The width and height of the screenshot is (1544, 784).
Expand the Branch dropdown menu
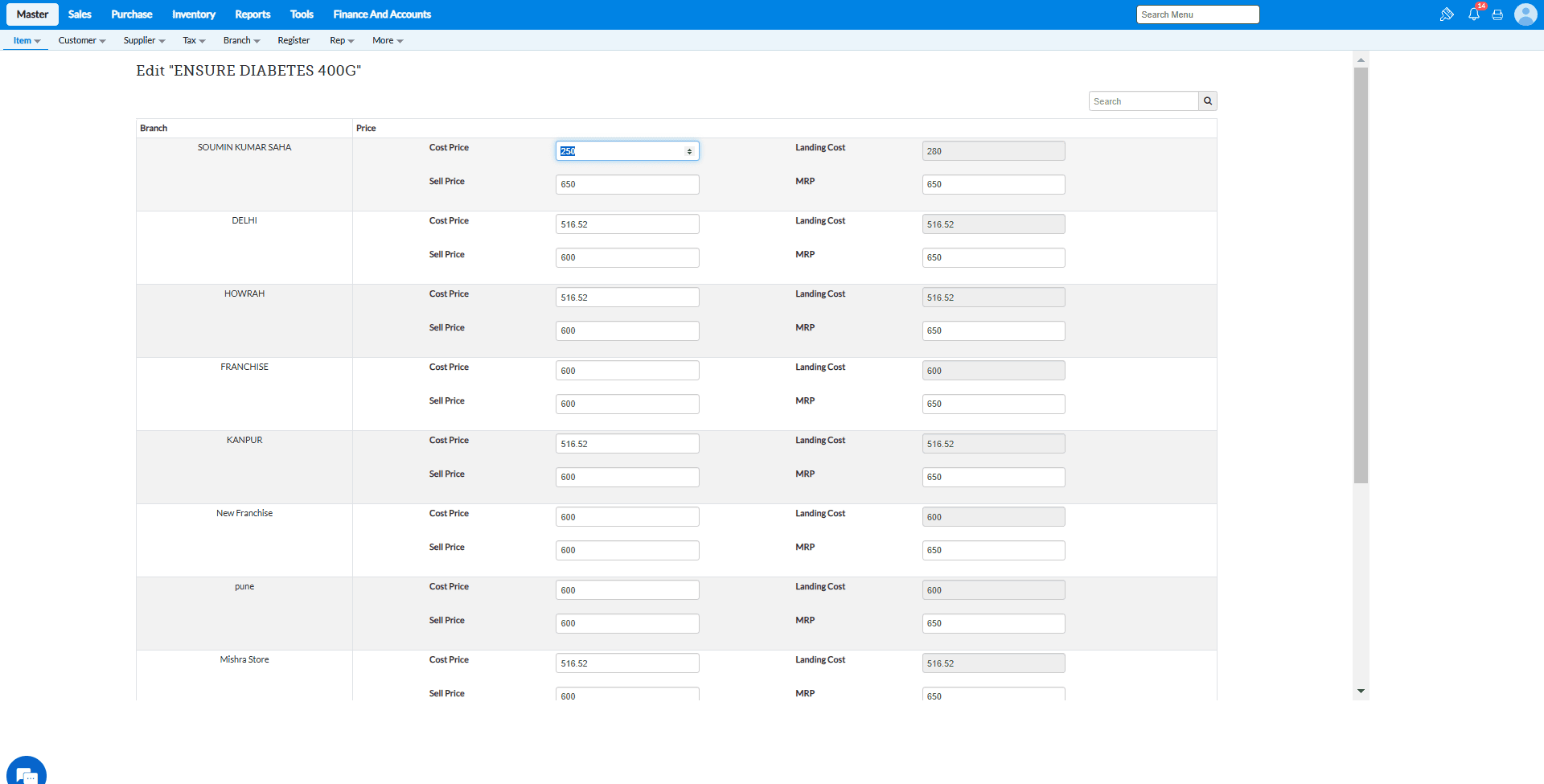click(x=241, y=40)
